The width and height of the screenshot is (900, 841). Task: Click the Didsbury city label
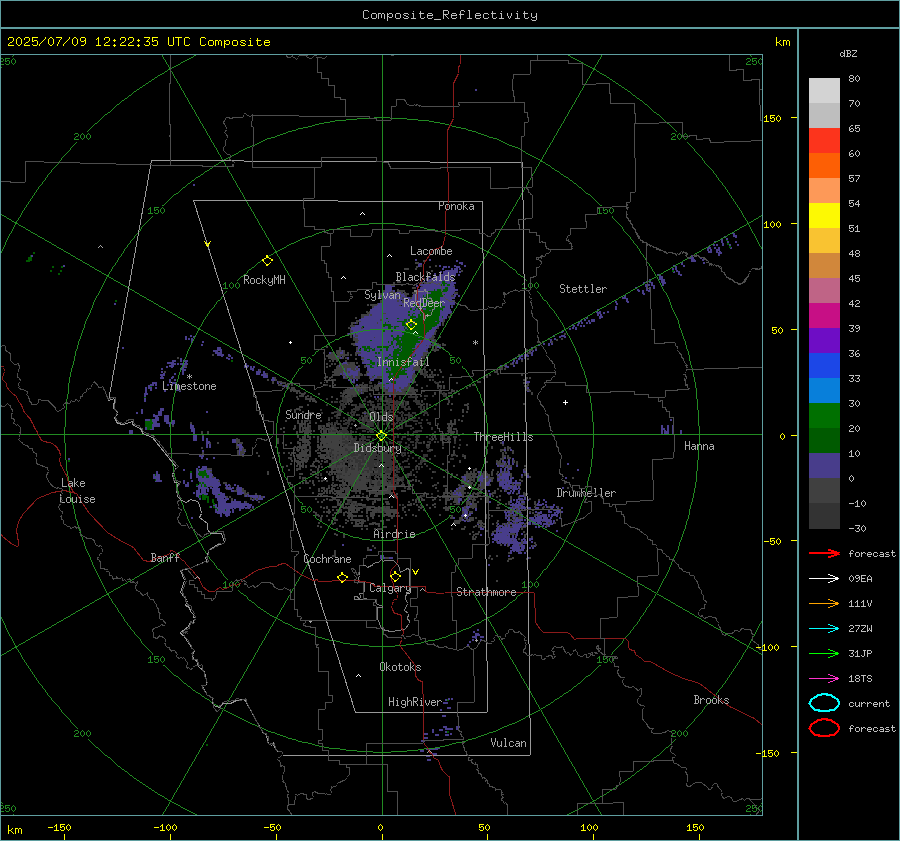pos(378,448)
